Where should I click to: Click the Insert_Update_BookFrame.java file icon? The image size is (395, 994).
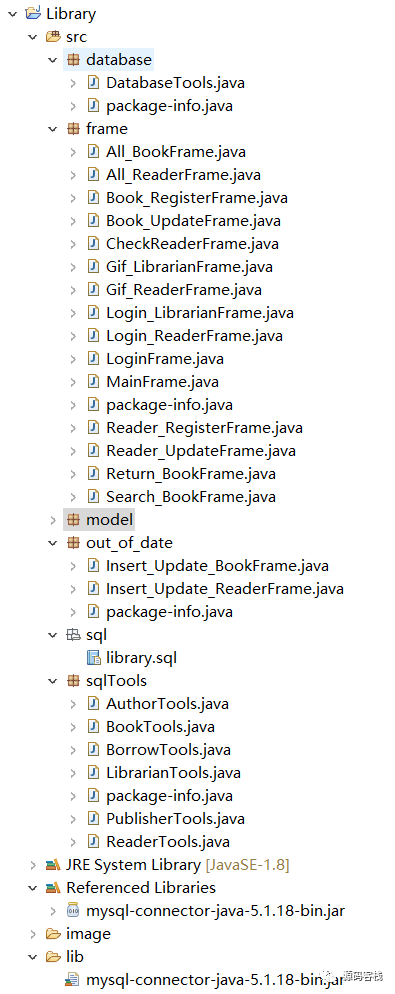[x=94, y=565]
